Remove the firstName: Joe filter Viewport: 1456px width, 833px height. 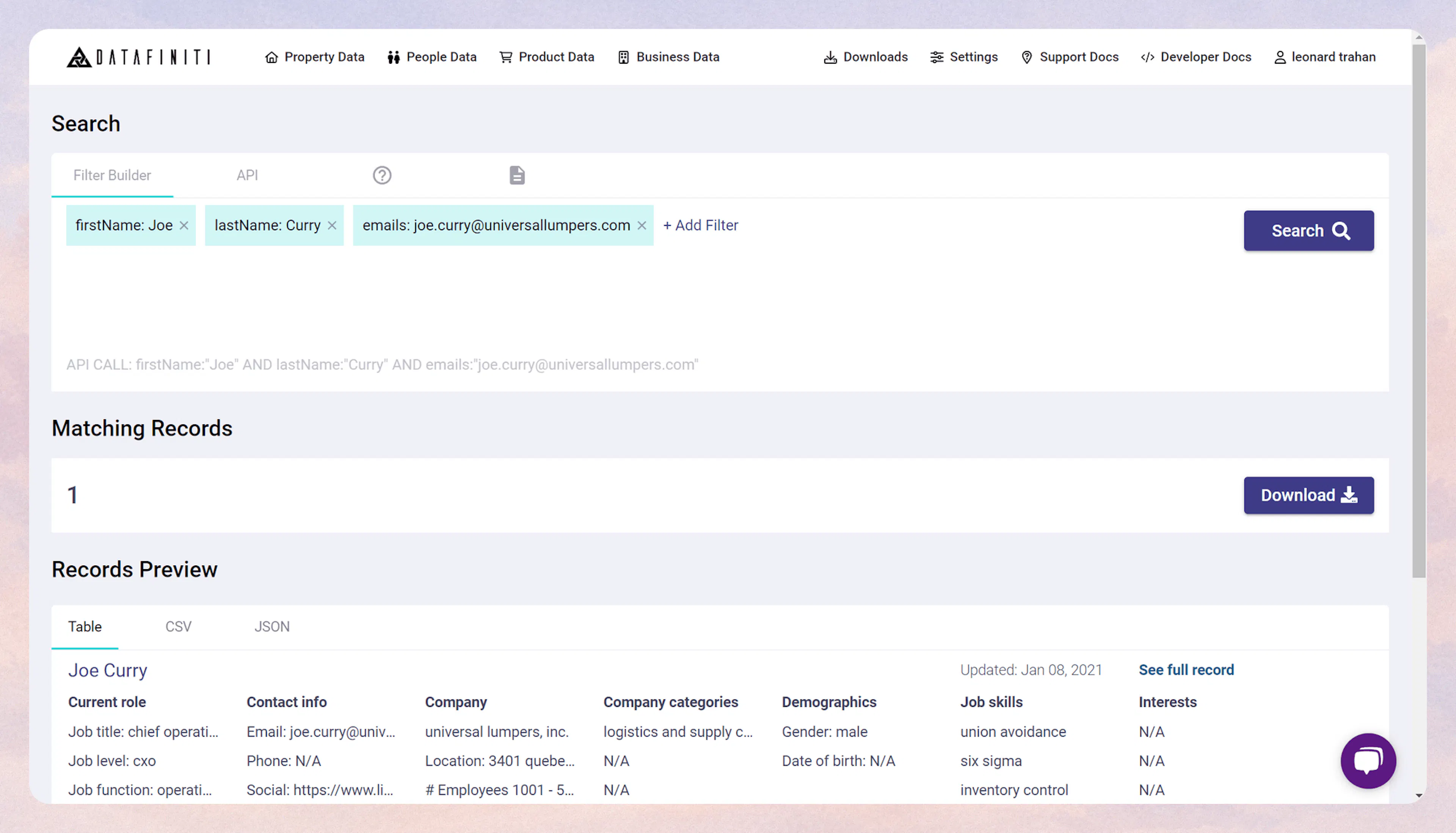184,225
